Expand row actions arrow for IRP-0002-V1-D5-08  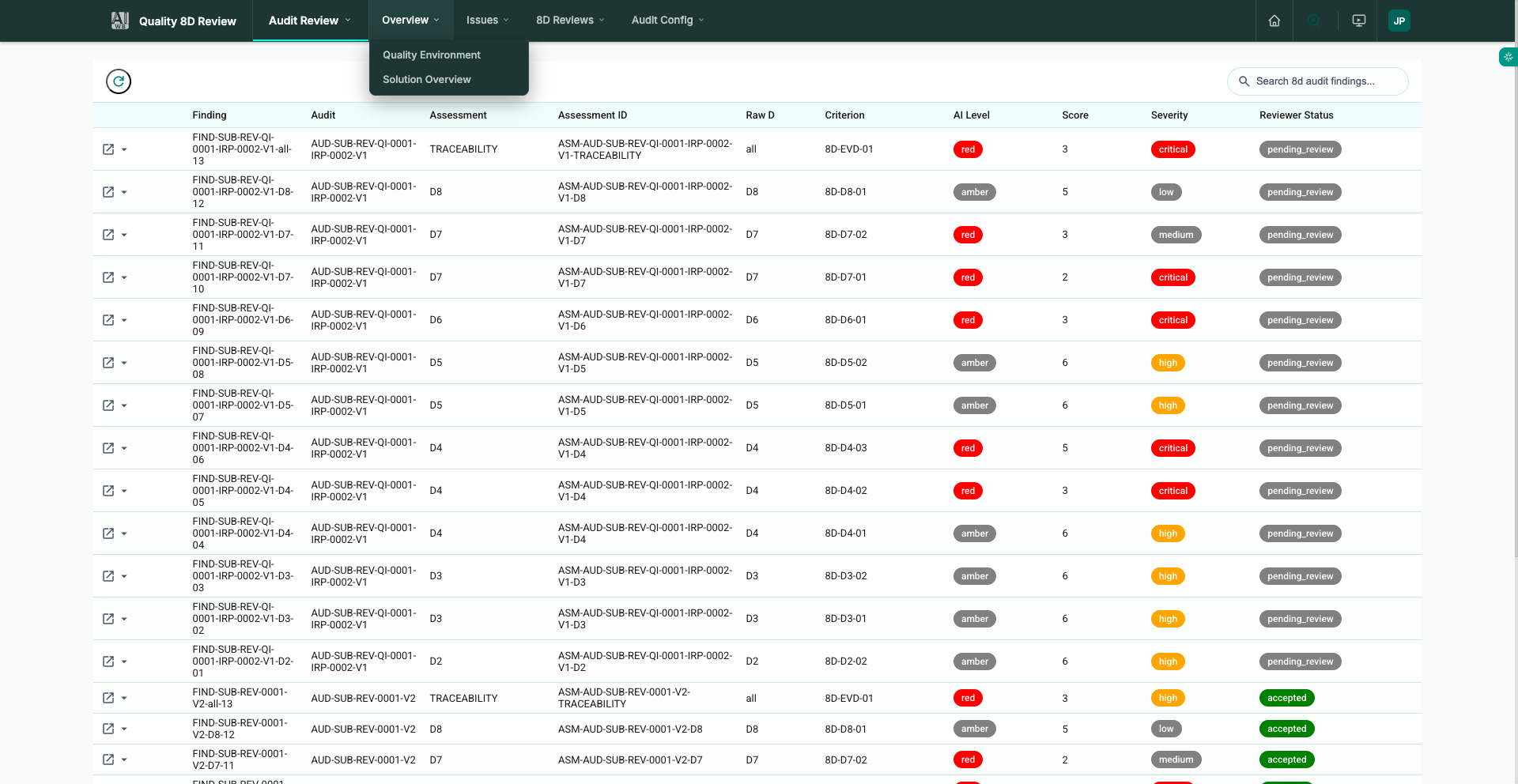click(124, 364)
